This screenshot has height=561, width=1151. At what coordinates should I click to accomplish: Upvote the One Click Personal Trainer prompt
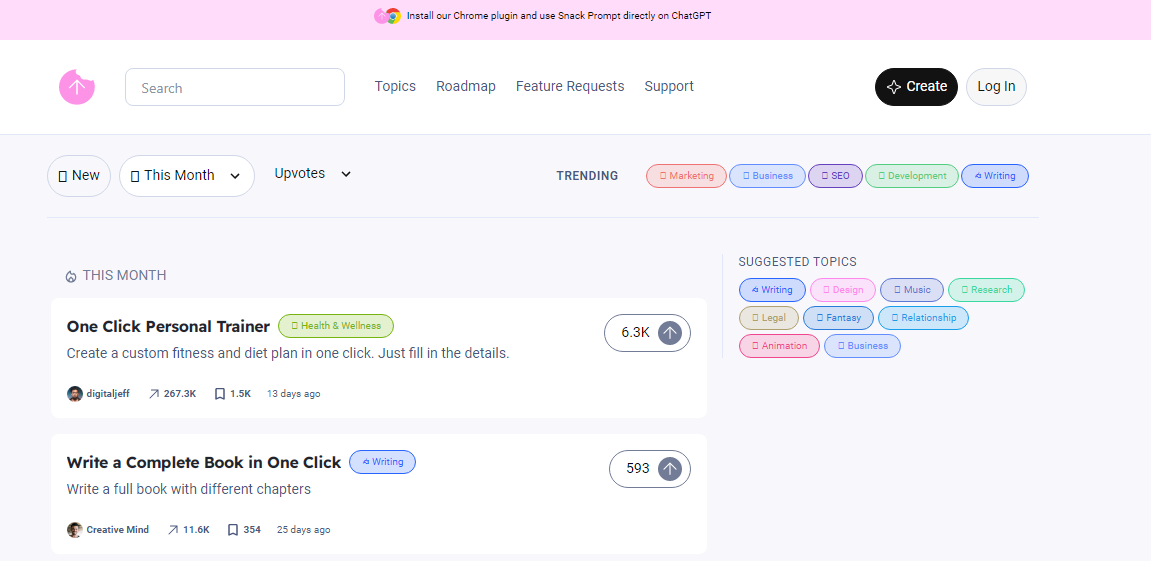(x=669, y=333)
